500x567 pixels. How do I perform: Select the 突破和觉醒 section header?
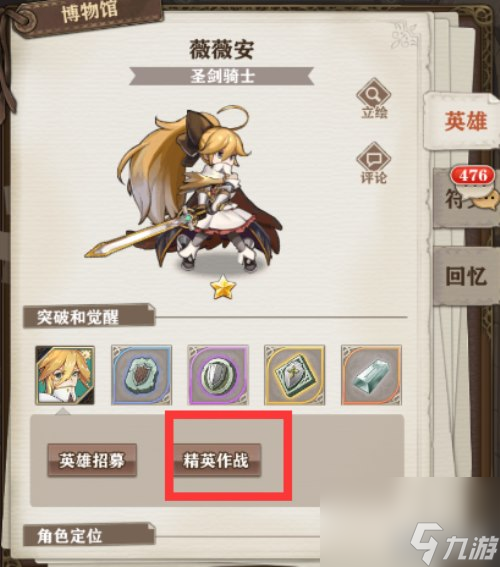[x=89, y=317]
